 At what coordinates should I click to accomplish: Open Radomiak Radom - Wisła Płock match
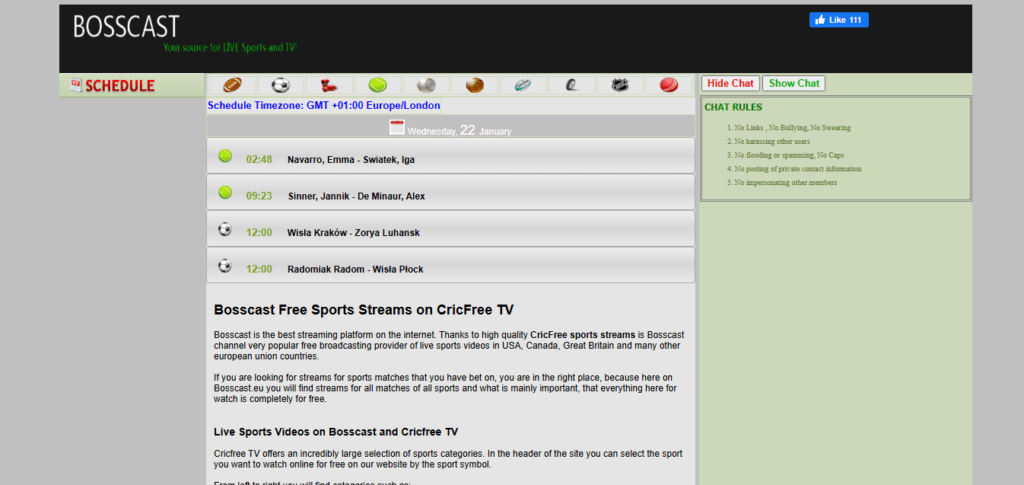355,270
